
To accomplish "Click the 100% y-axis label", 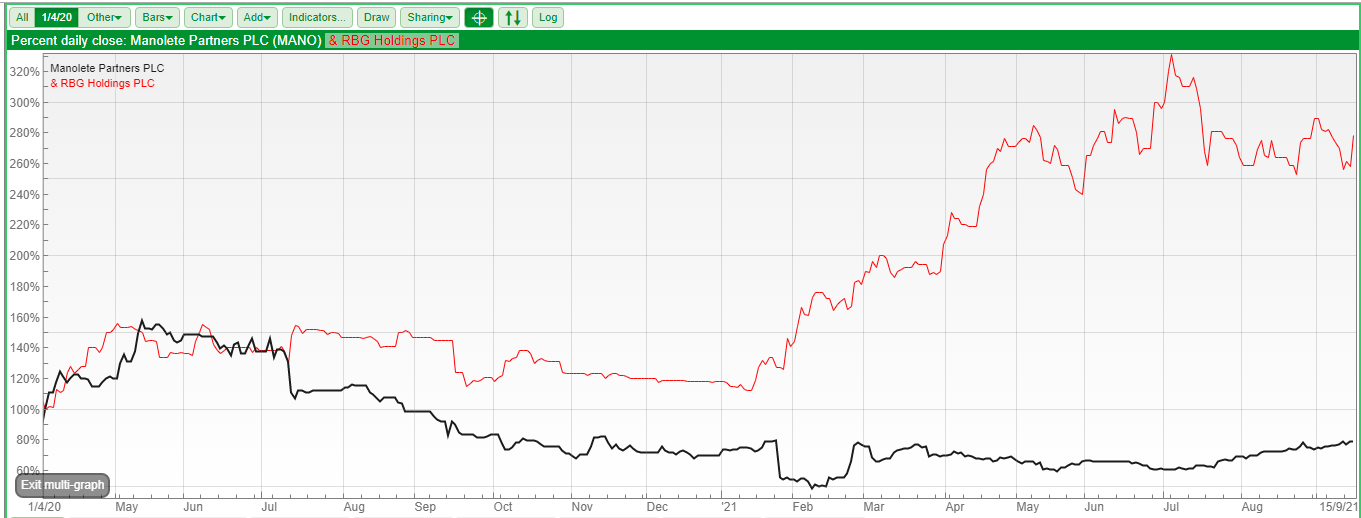I will click(x=24, y=409).
